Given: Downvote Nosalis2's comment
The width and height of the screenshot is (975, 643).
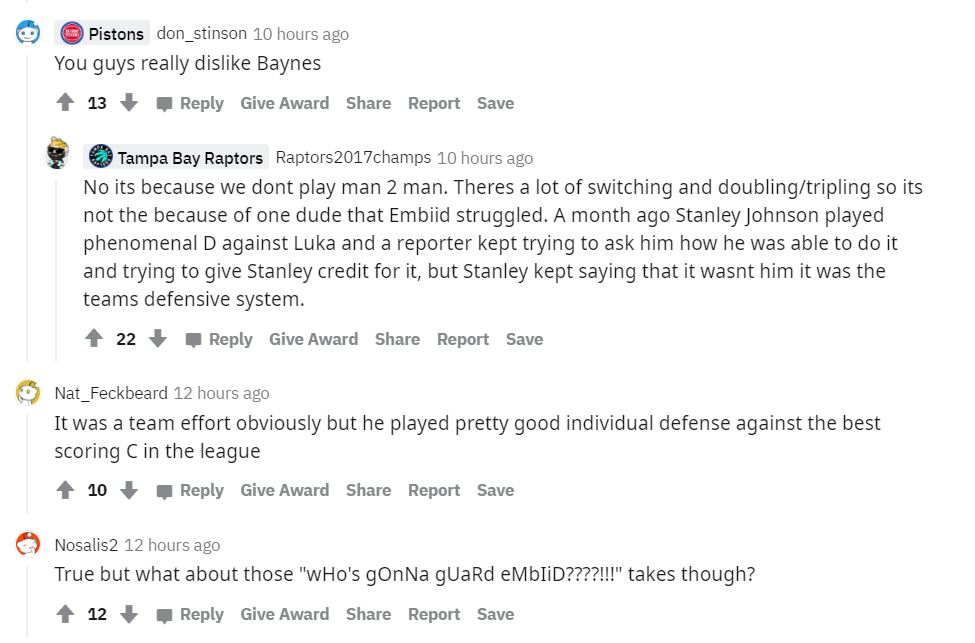Looking at the screenshot, I should [x=129, y=614].
